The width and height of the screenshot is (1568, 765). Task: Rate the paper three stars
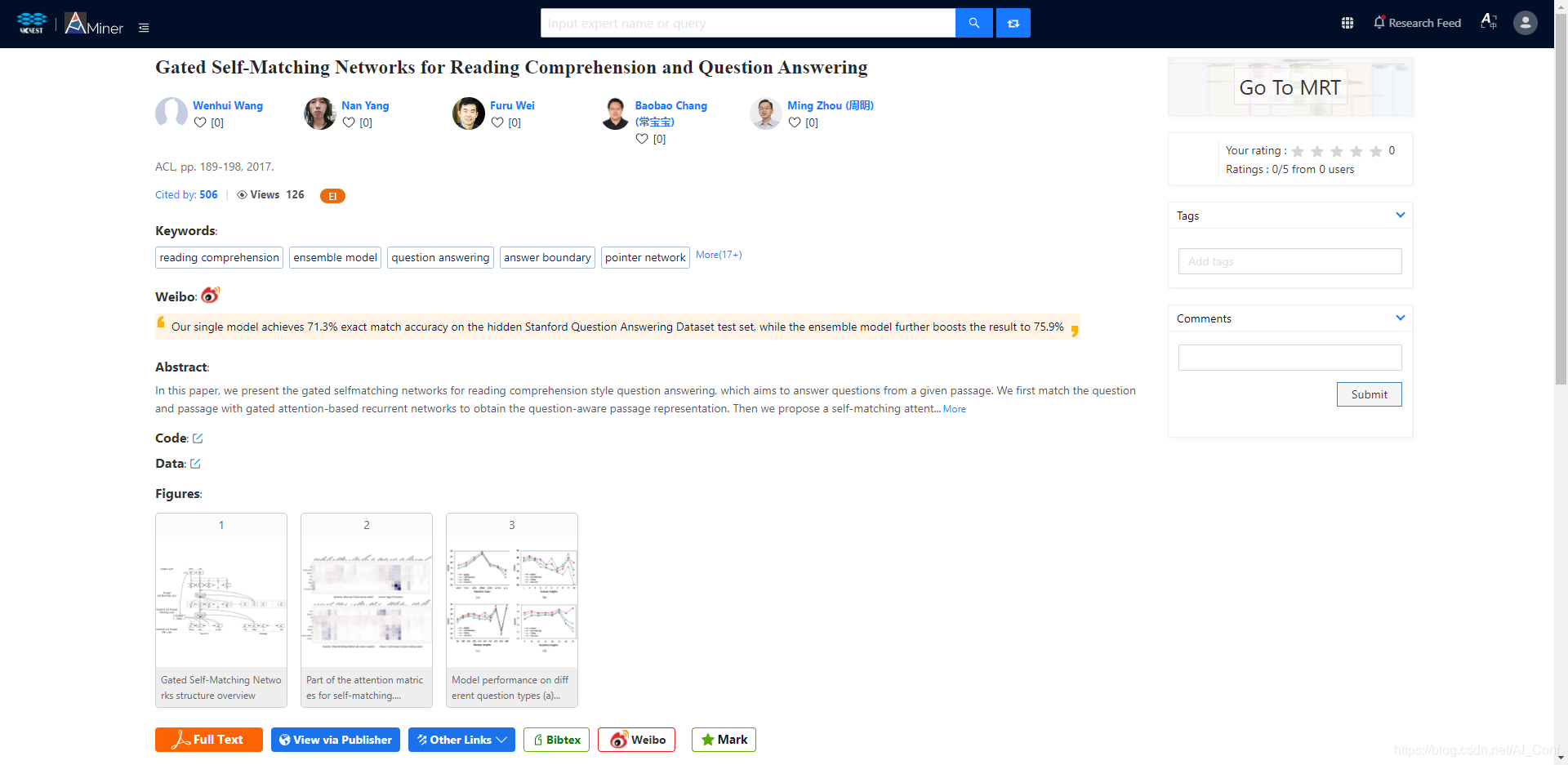[1337, 151]
